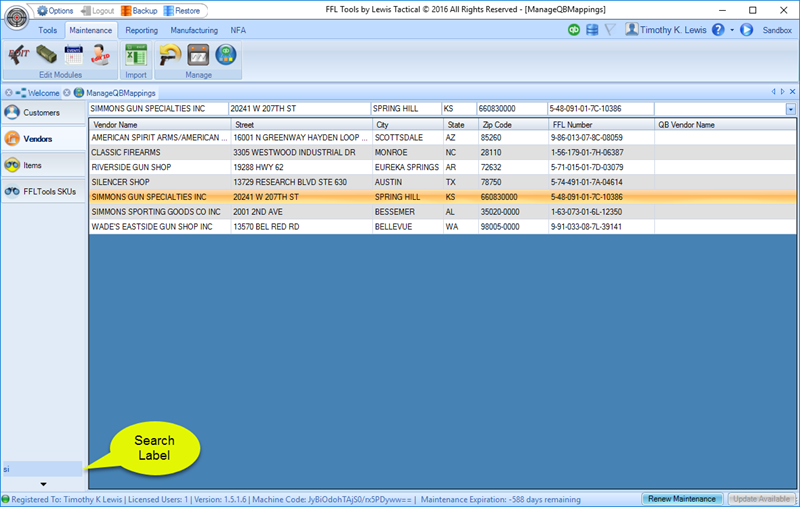Open the NFA ribbon tab

click(x=238, y=30)
